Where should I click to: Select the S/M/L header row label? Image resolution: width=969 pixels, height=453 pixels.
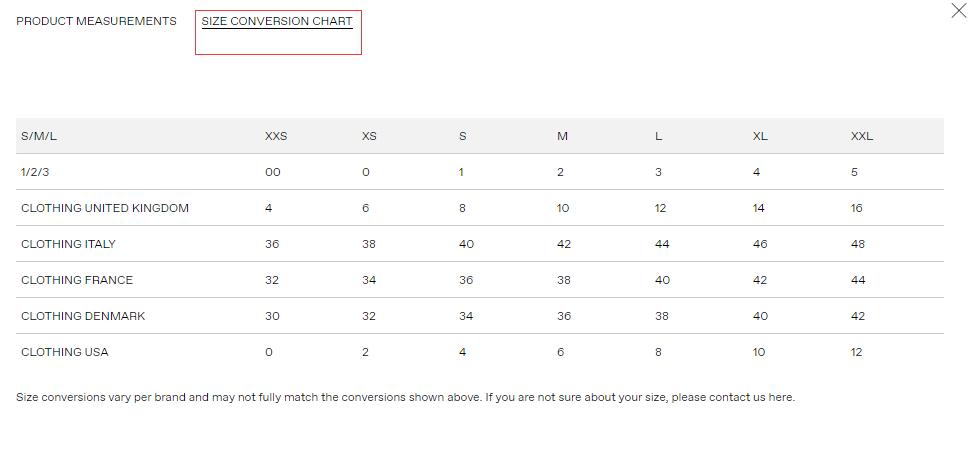coord(39,136)
